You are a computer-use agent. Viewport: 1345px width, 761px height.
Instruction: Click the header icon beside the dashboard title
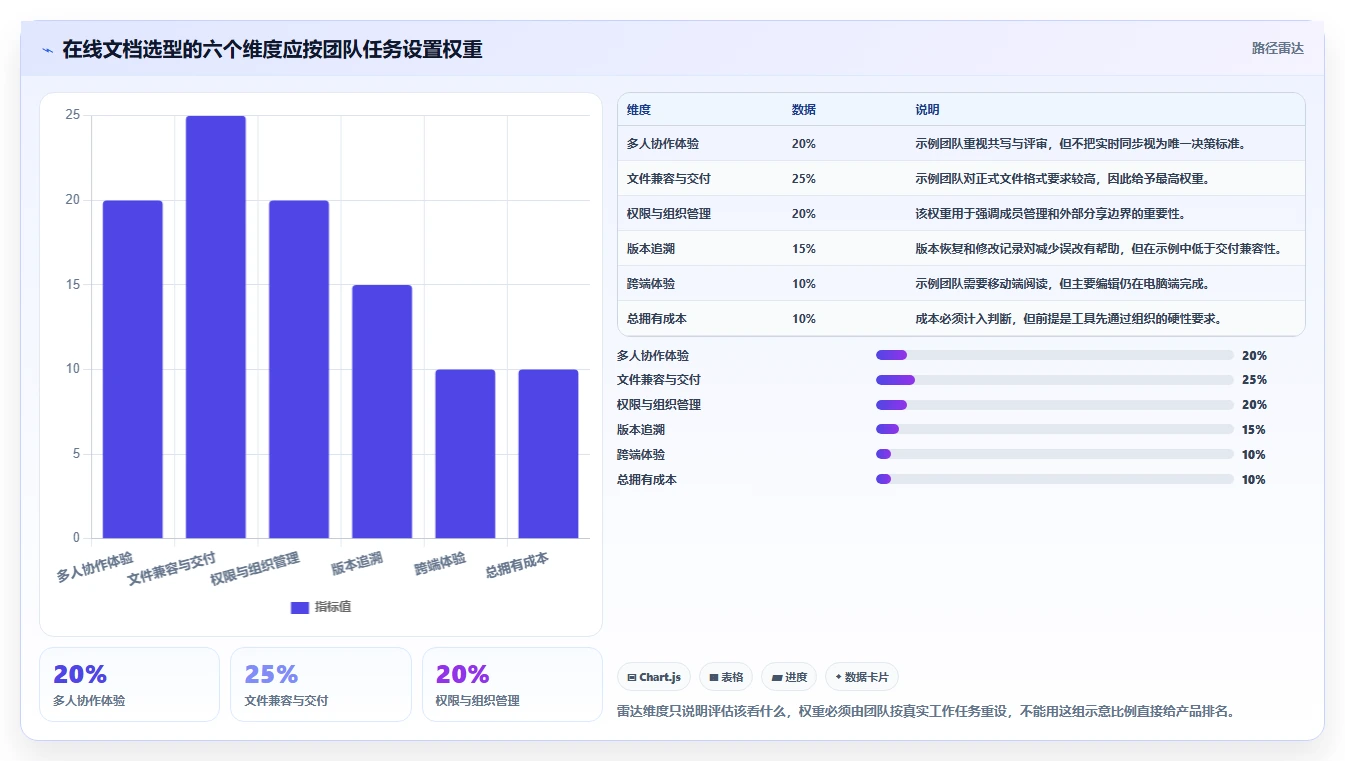[47, 50]
